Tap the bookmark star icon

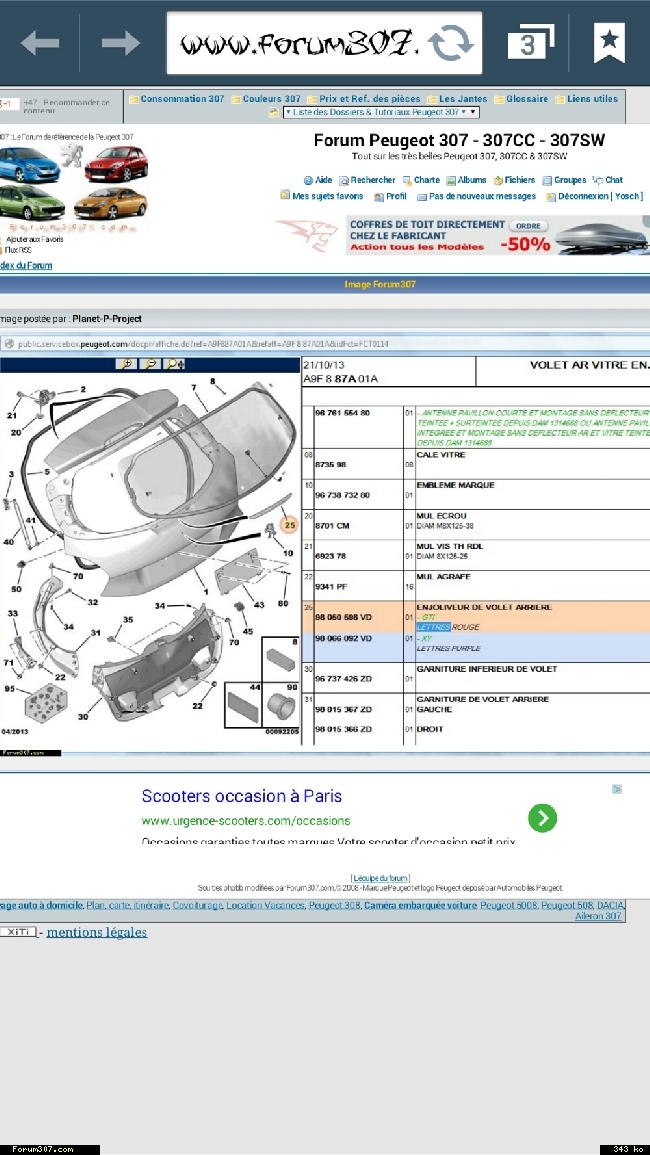point(609,43)
